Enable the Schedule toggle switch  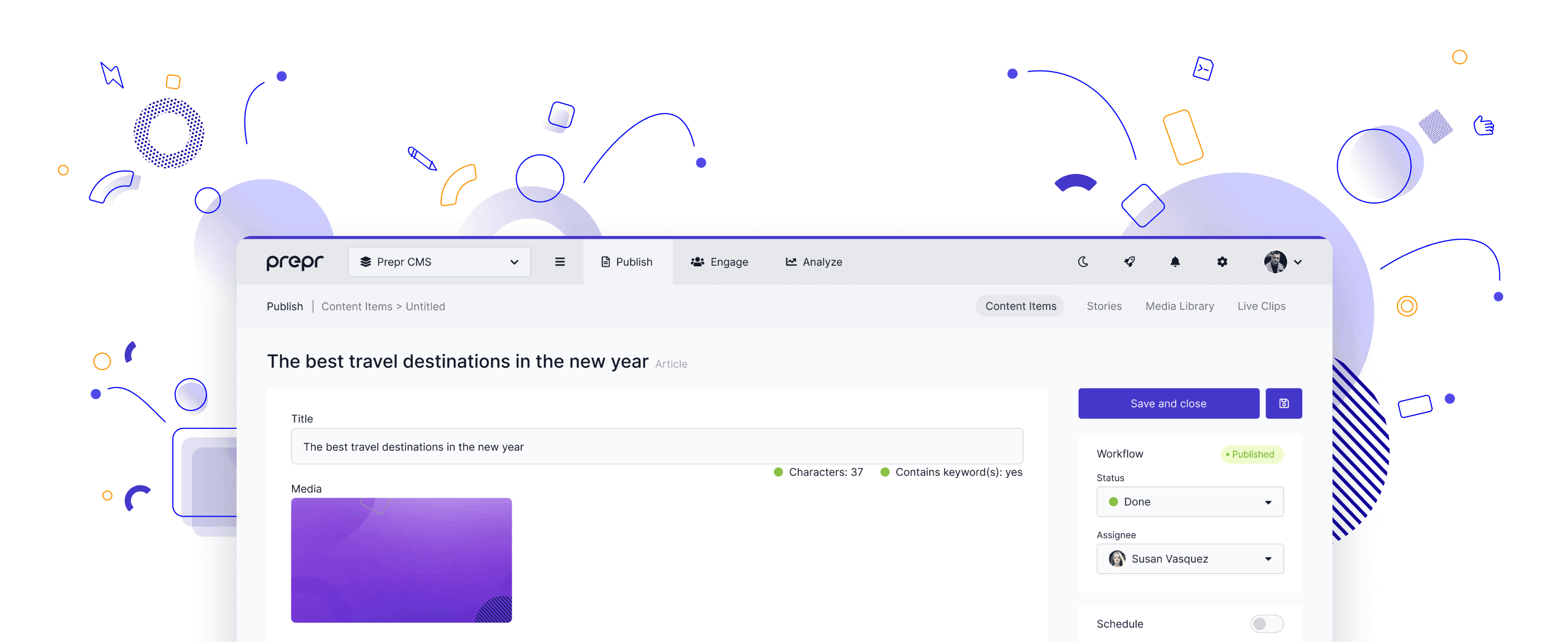1266,624
